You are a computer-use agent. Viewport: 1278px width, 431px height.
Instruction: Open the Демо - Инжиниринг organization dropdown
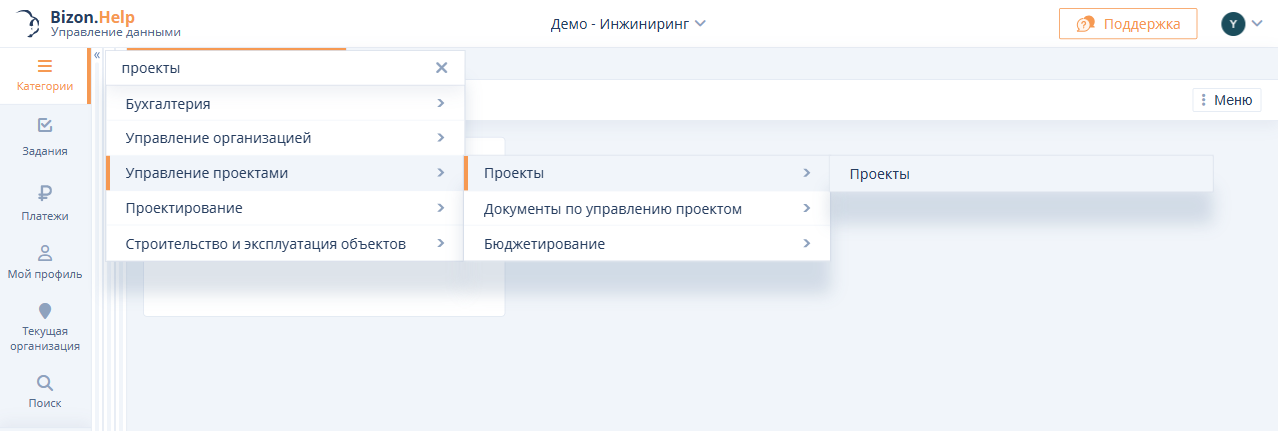[628, 23]
